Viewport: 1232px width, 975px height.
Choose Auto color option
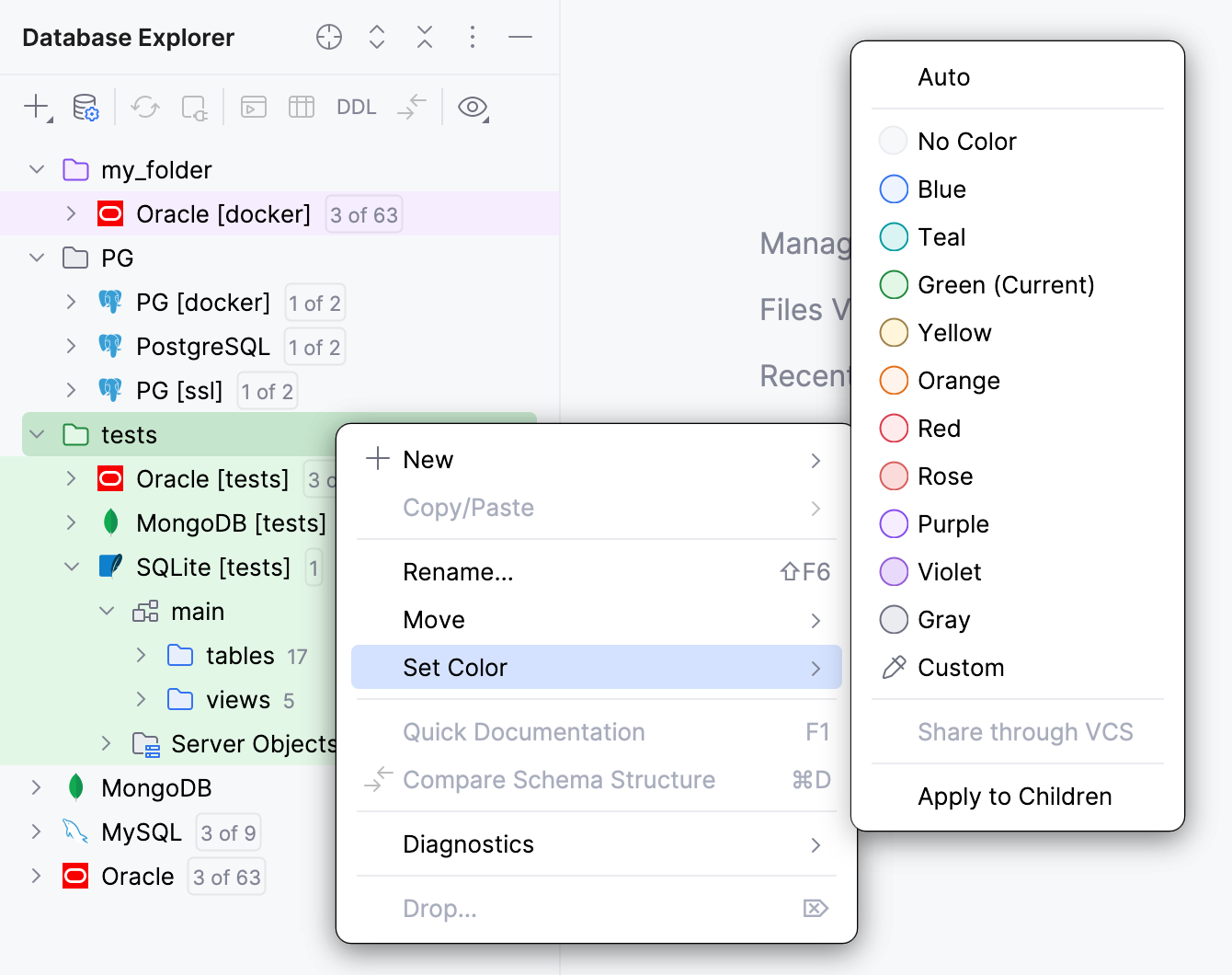point(1018,77)
